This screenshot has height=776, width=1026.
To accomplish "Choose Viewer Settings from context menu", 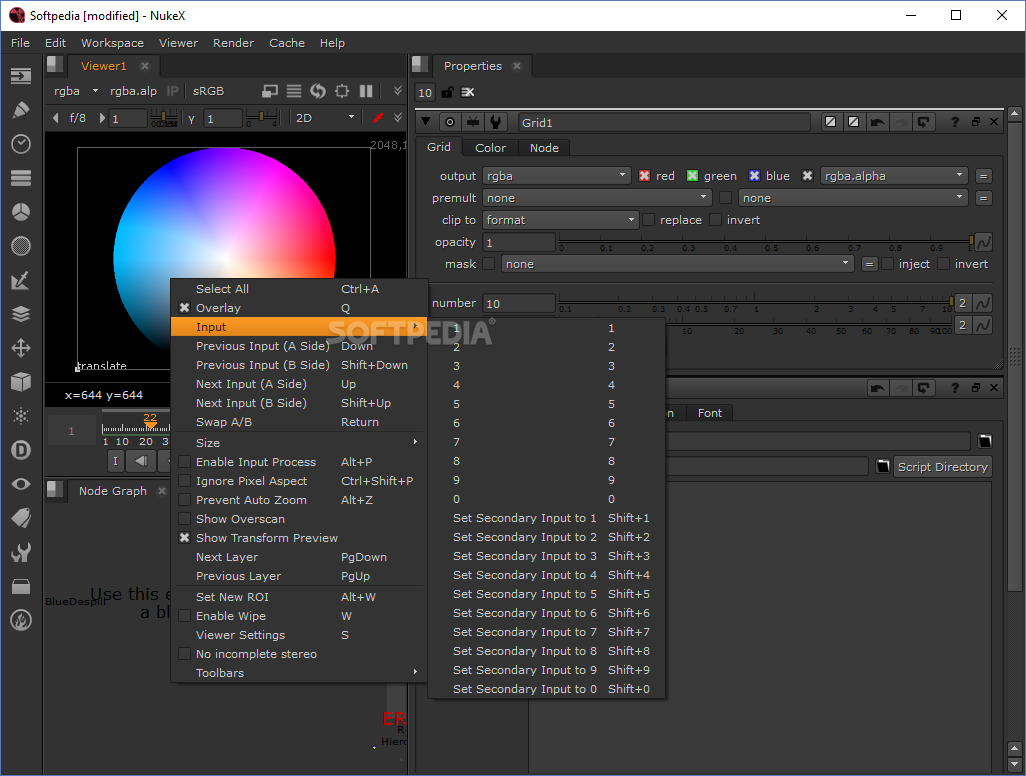I will pyautogui.click(x=299, y=635).
